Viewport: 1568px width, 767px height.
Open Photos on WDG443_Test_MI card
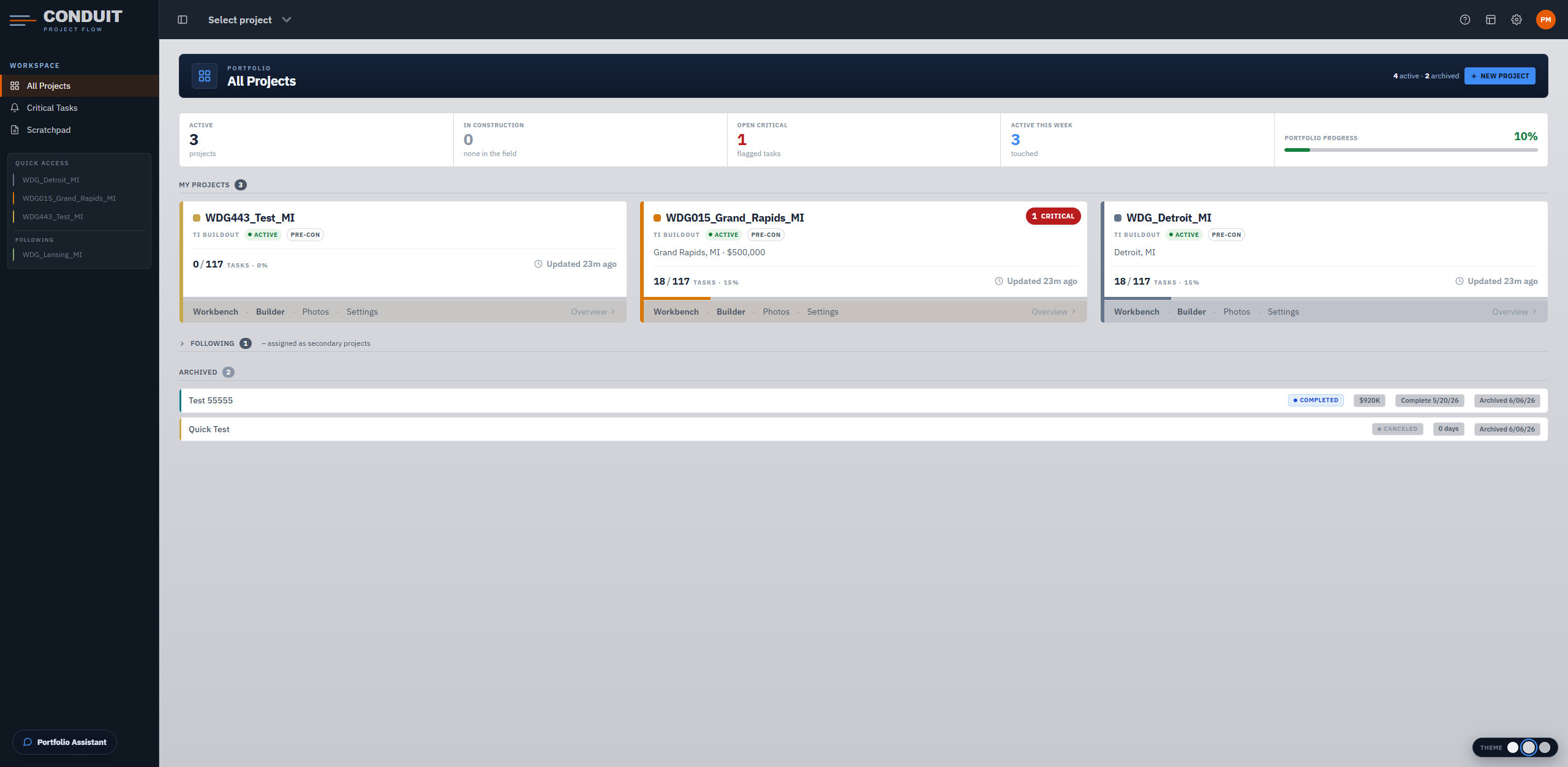coord(315,312)
